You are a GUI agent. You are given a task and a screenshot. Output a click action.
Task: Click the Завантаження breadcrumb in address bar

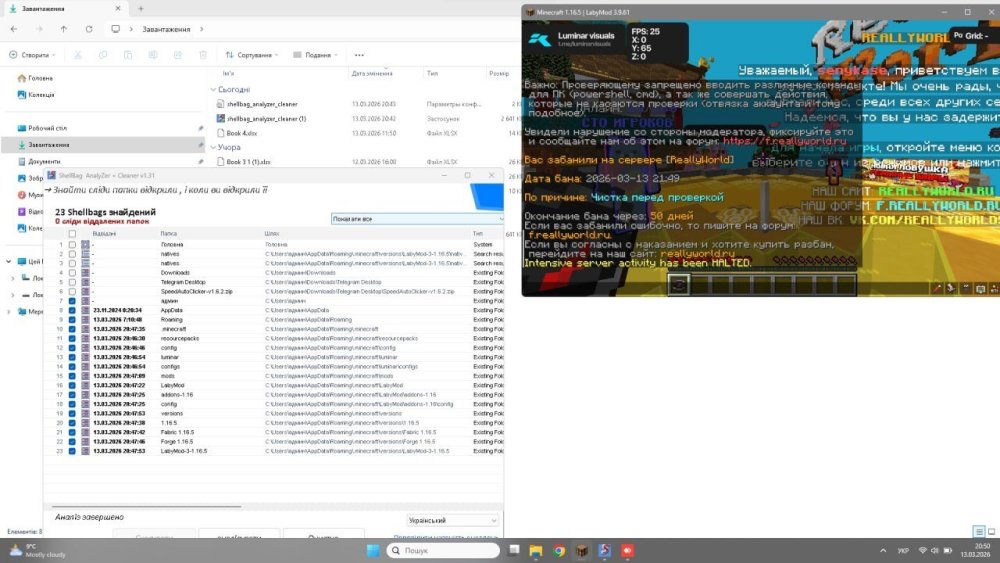(166, 29)
